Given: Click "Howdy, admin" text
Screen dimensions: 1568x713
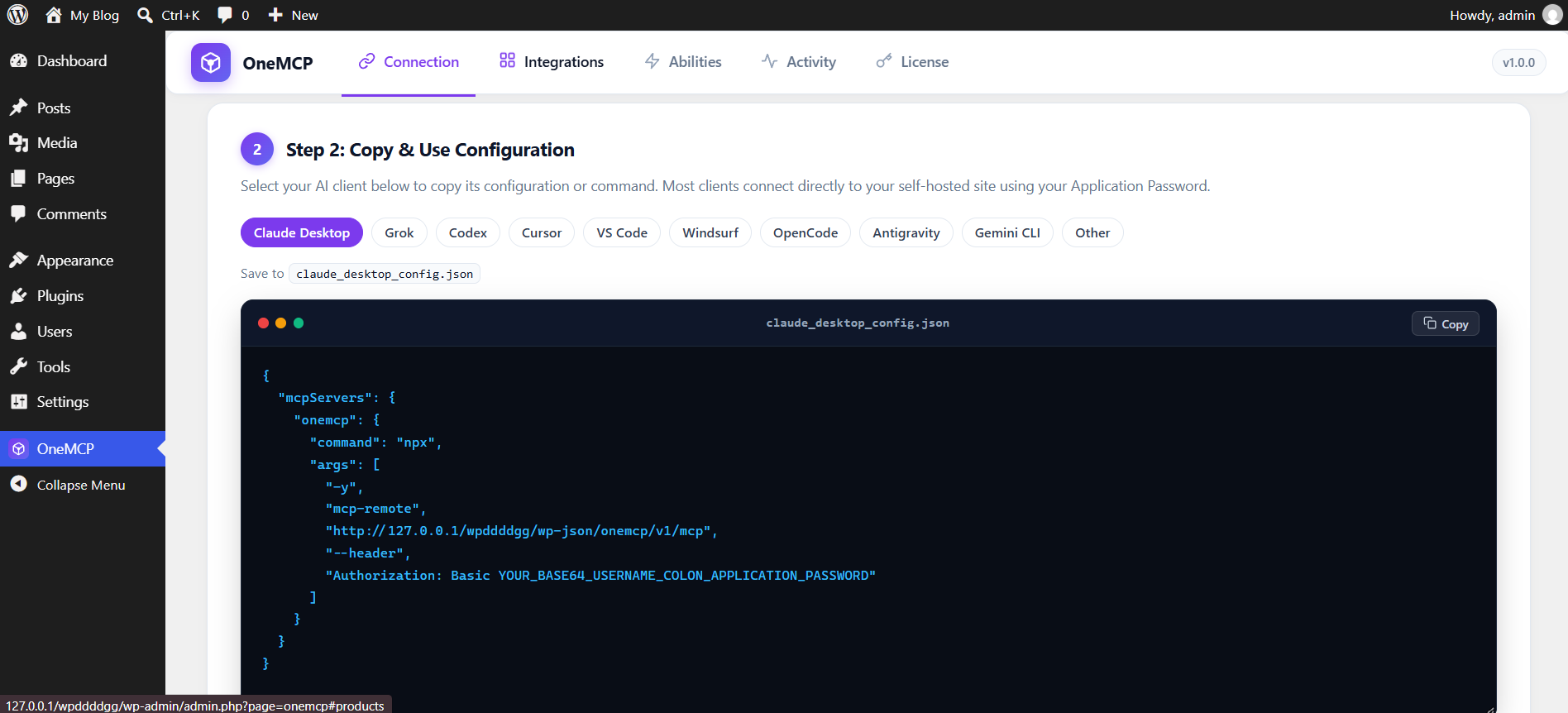Looking at the screenshot, I should coord(1492,15).
